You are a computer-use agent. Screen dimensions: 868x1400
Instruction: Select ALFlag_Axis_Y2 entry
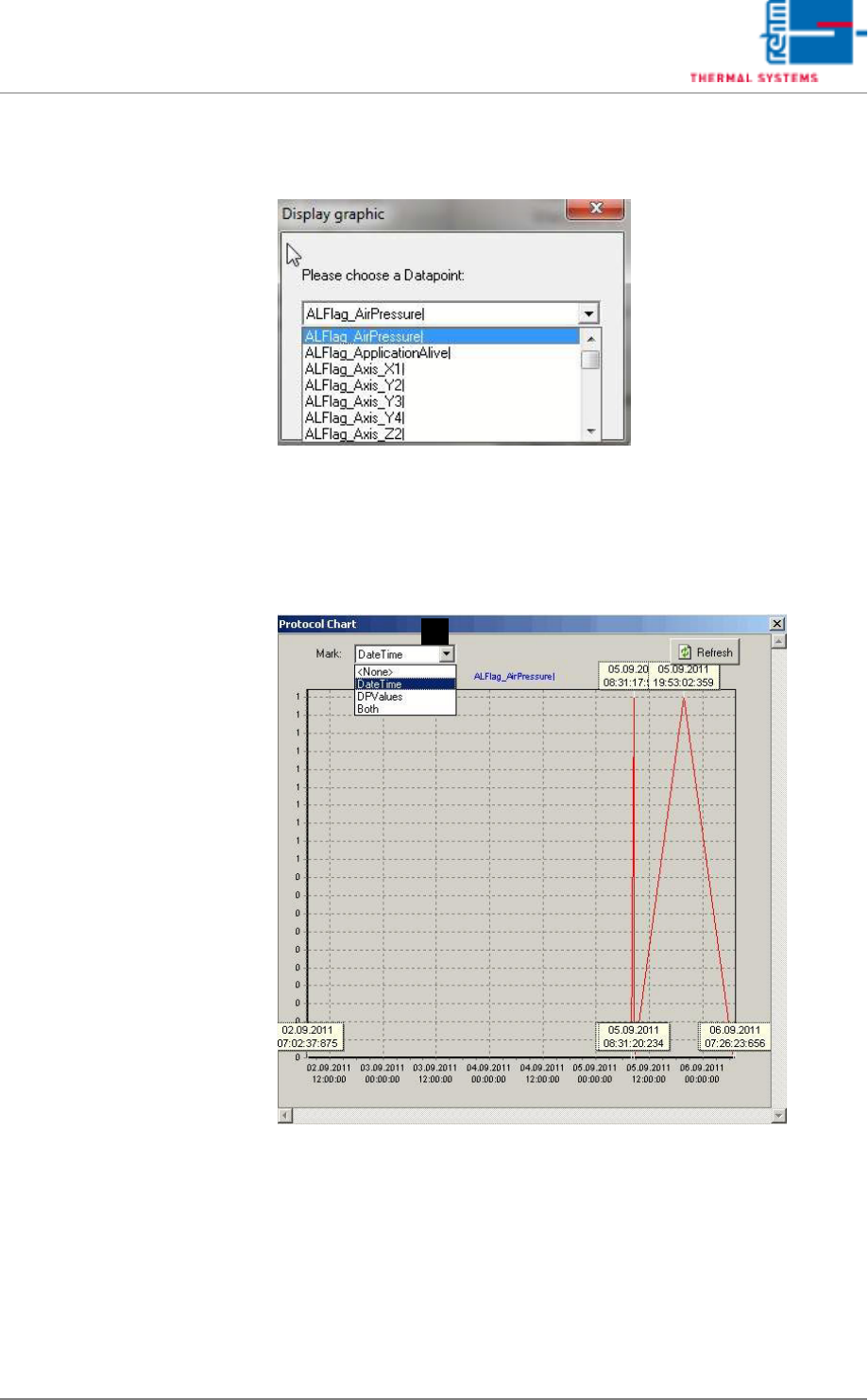440,385
